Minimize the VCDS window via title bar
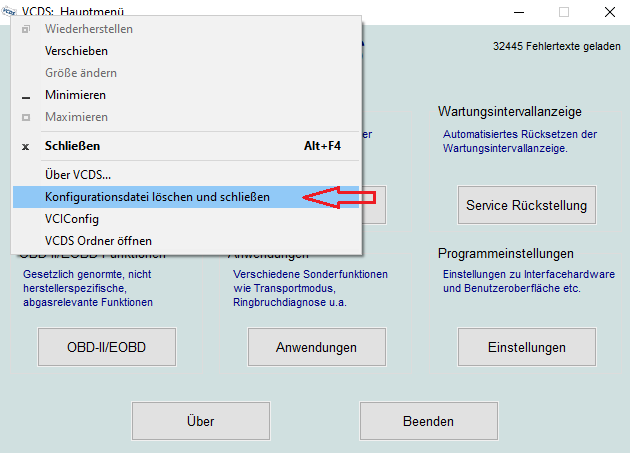The height and width of the screenshot is (453, 630). [519, 12]
